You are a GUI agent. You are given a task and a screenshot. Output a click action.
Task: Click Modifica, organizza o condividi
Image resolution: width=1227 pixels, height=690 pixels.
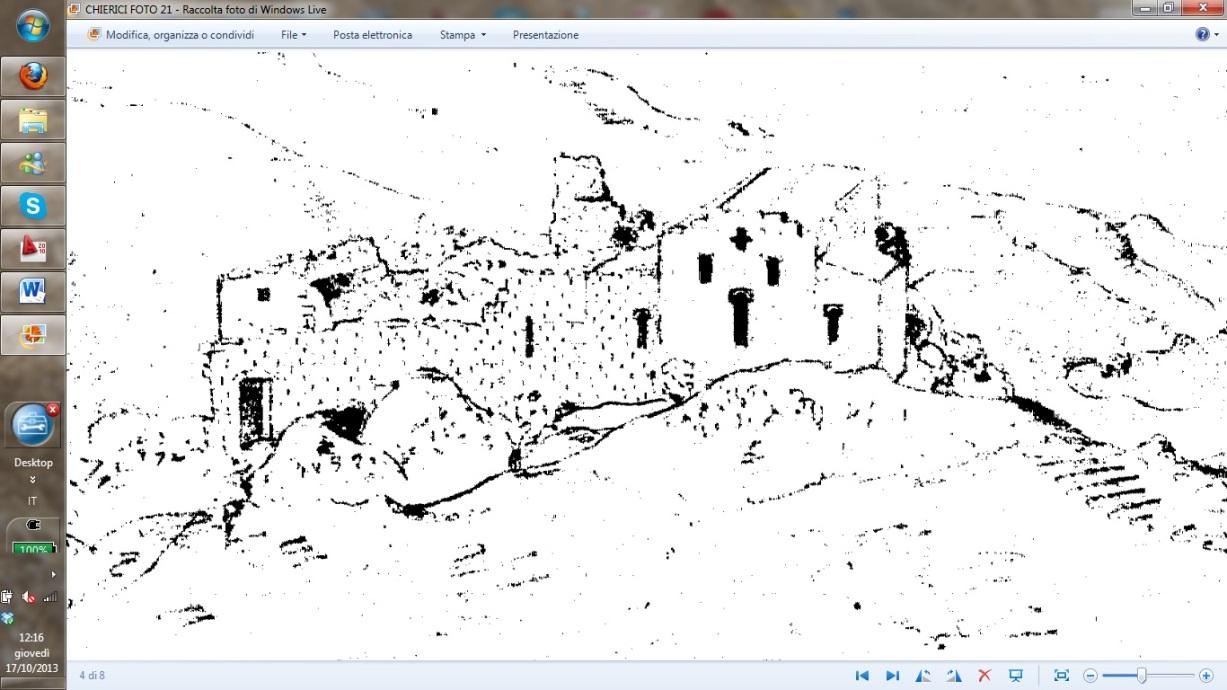[x=170, y=35]
